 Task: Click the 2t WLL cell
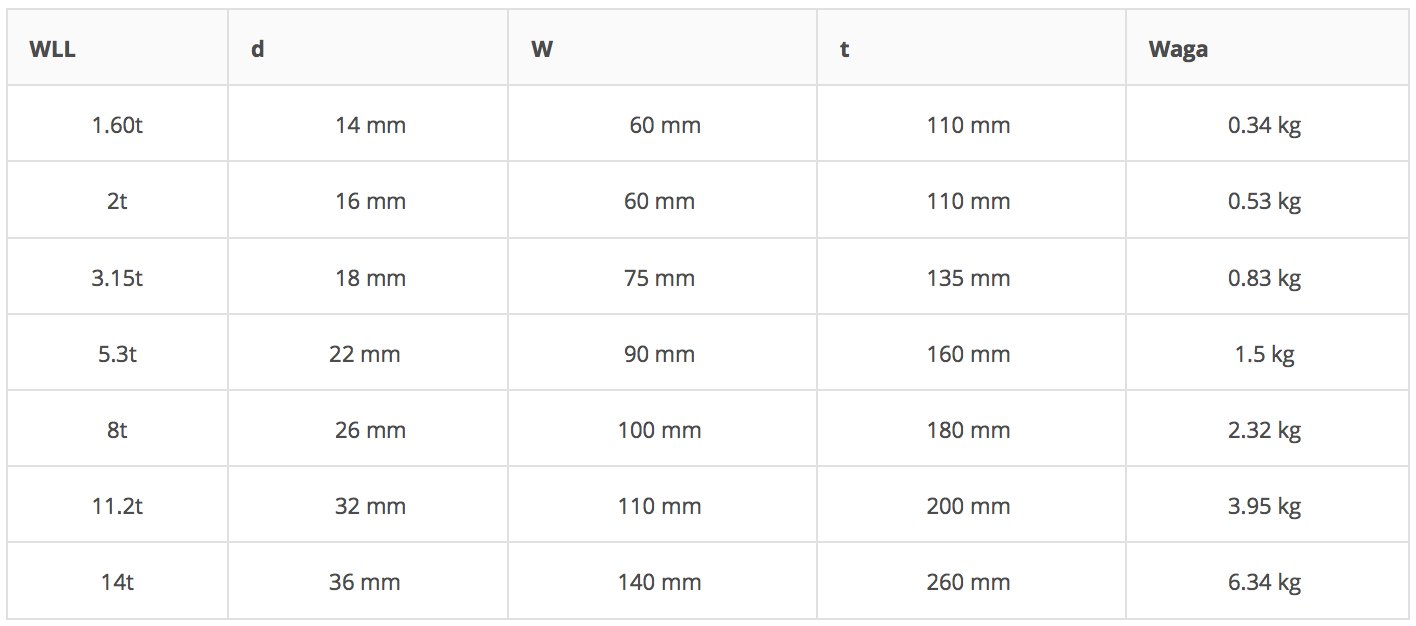[117, 201]
